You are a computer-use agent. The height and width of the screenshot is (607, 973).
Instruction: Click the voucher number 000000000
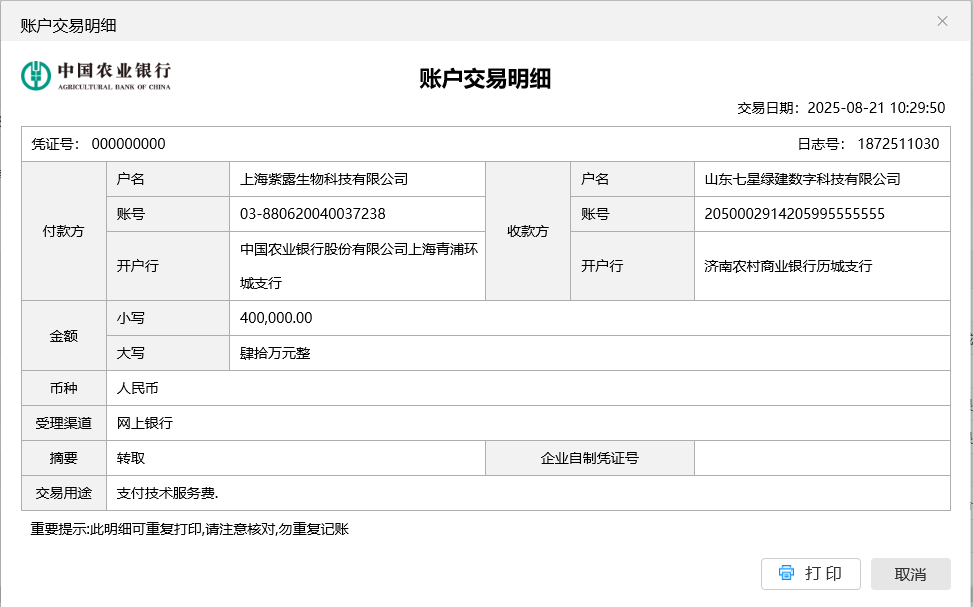coord(128,144)
